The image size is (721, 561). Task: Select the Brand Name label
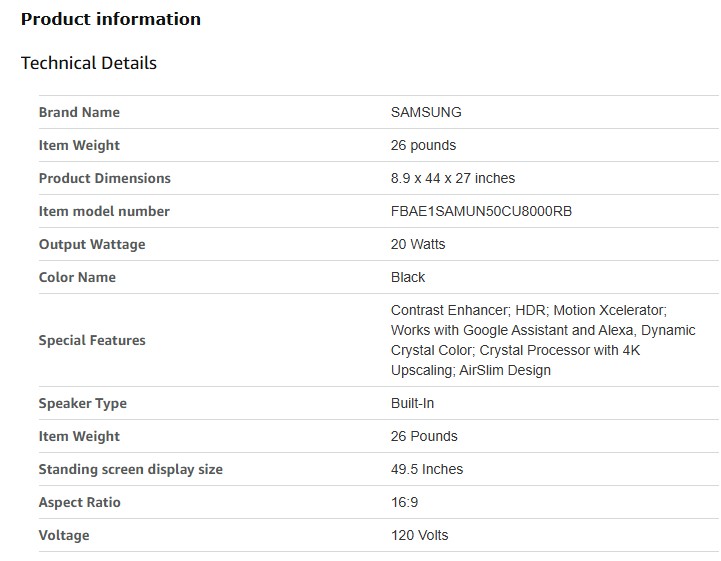tap(79, 112)
